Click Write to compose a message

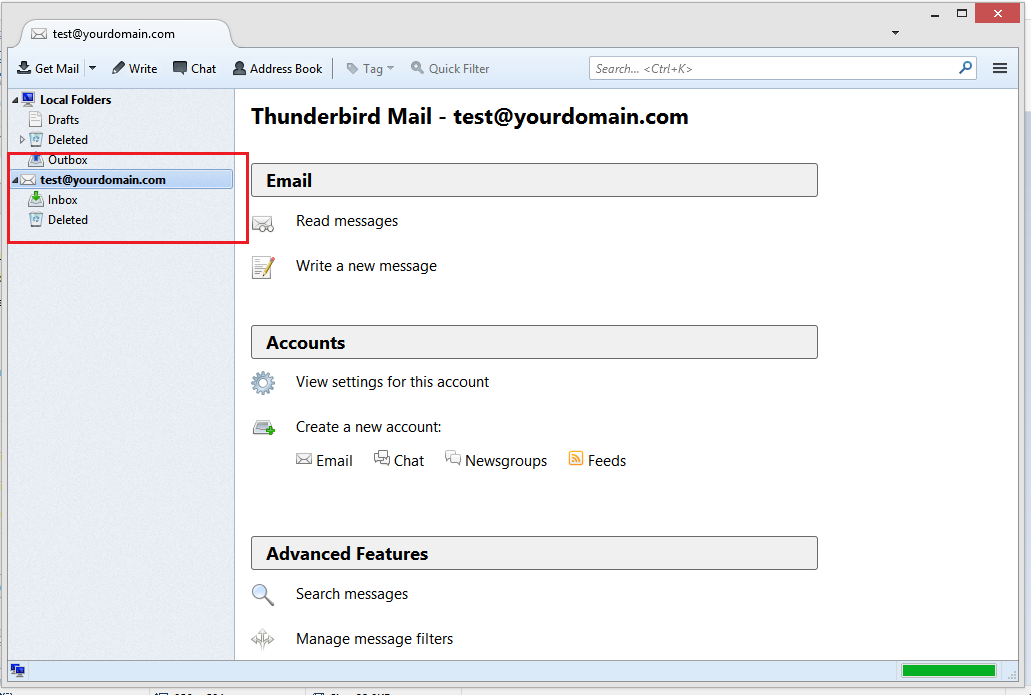click(x=135, y=68)
